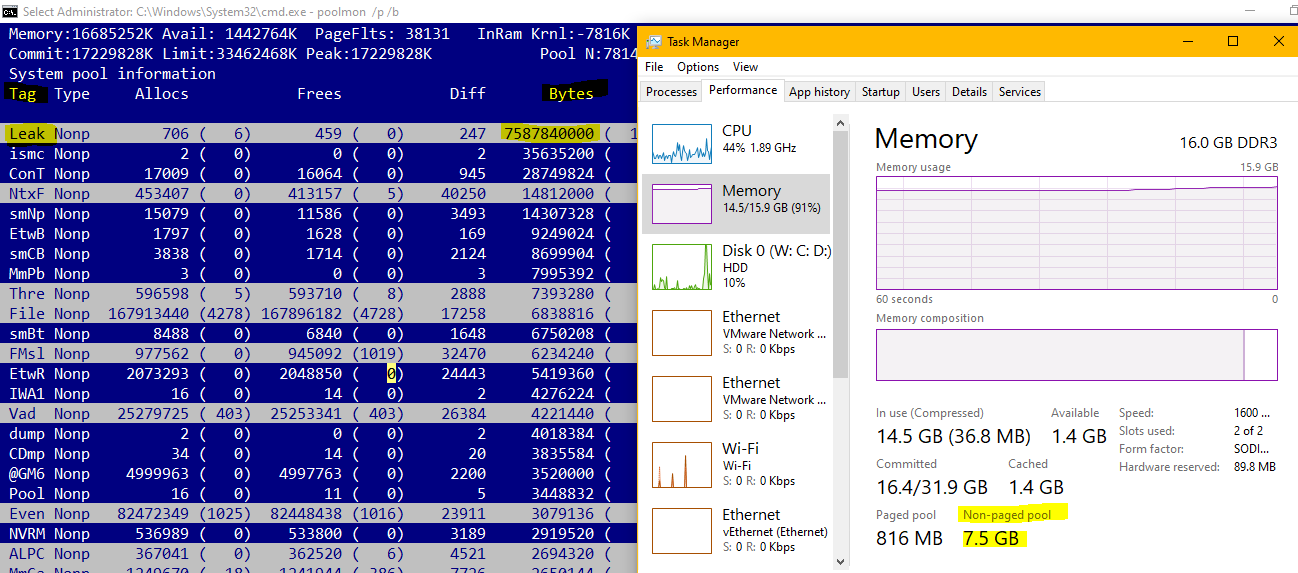1298x573 pixels.
Task: Switch to the App history tab
Action: pos(819,92)
